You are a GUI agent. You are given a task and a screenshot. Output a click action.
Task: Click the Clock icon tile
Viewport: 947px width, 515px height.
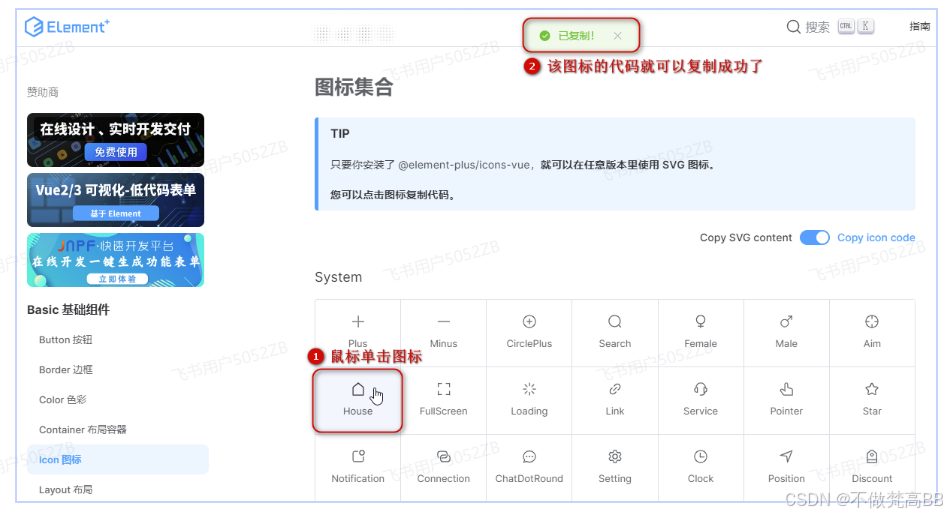[701, 467]
